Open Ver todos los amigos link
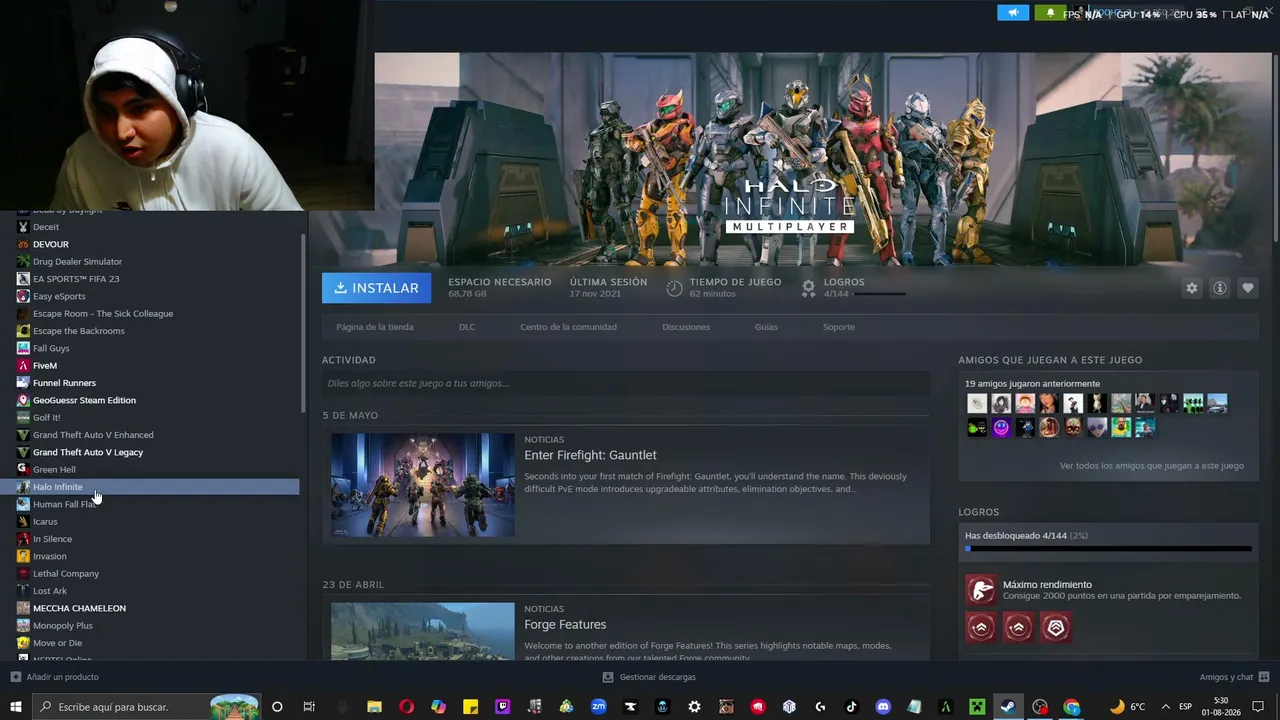 (1152, 466)
